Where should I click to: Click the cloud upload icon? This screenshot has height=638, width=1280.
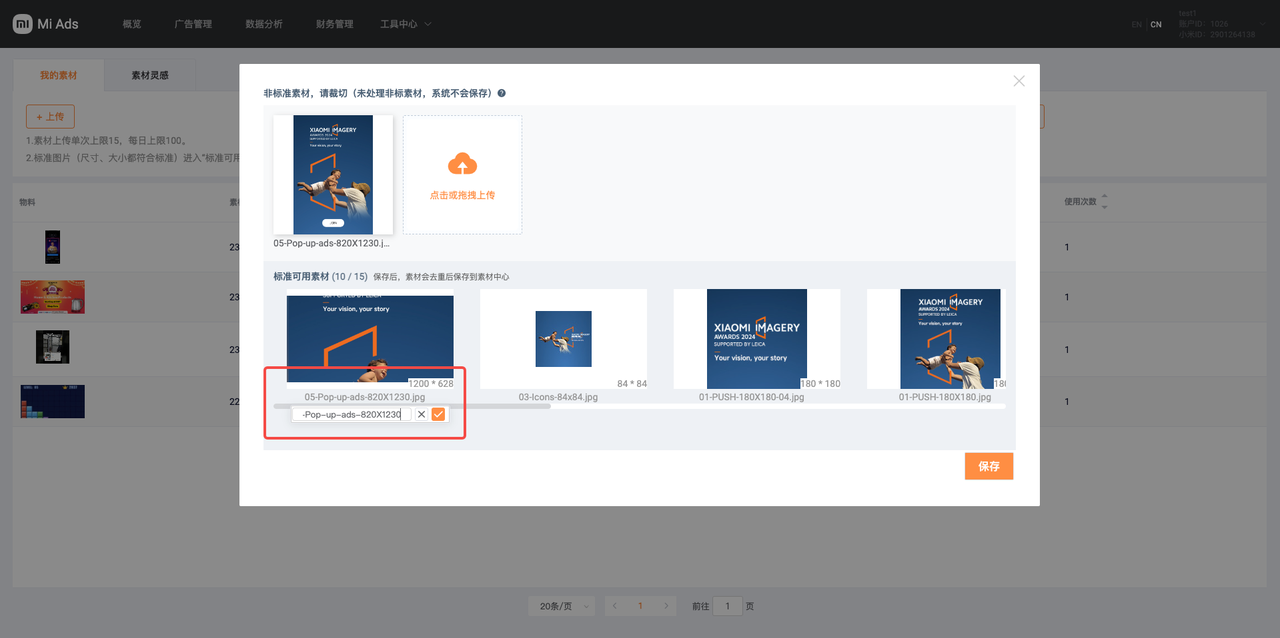coord(462,164)
